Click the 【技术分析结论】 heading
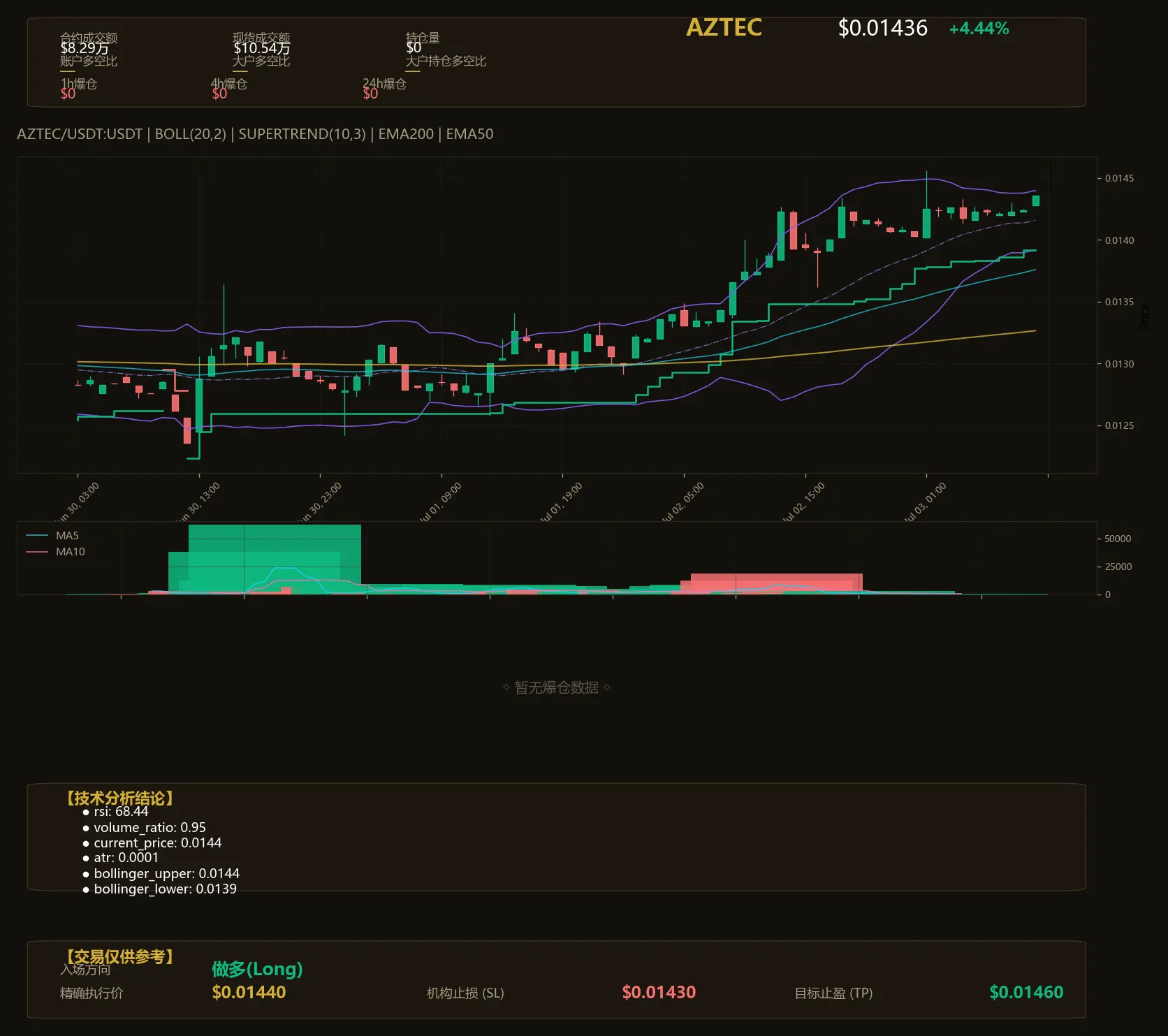 119,798
